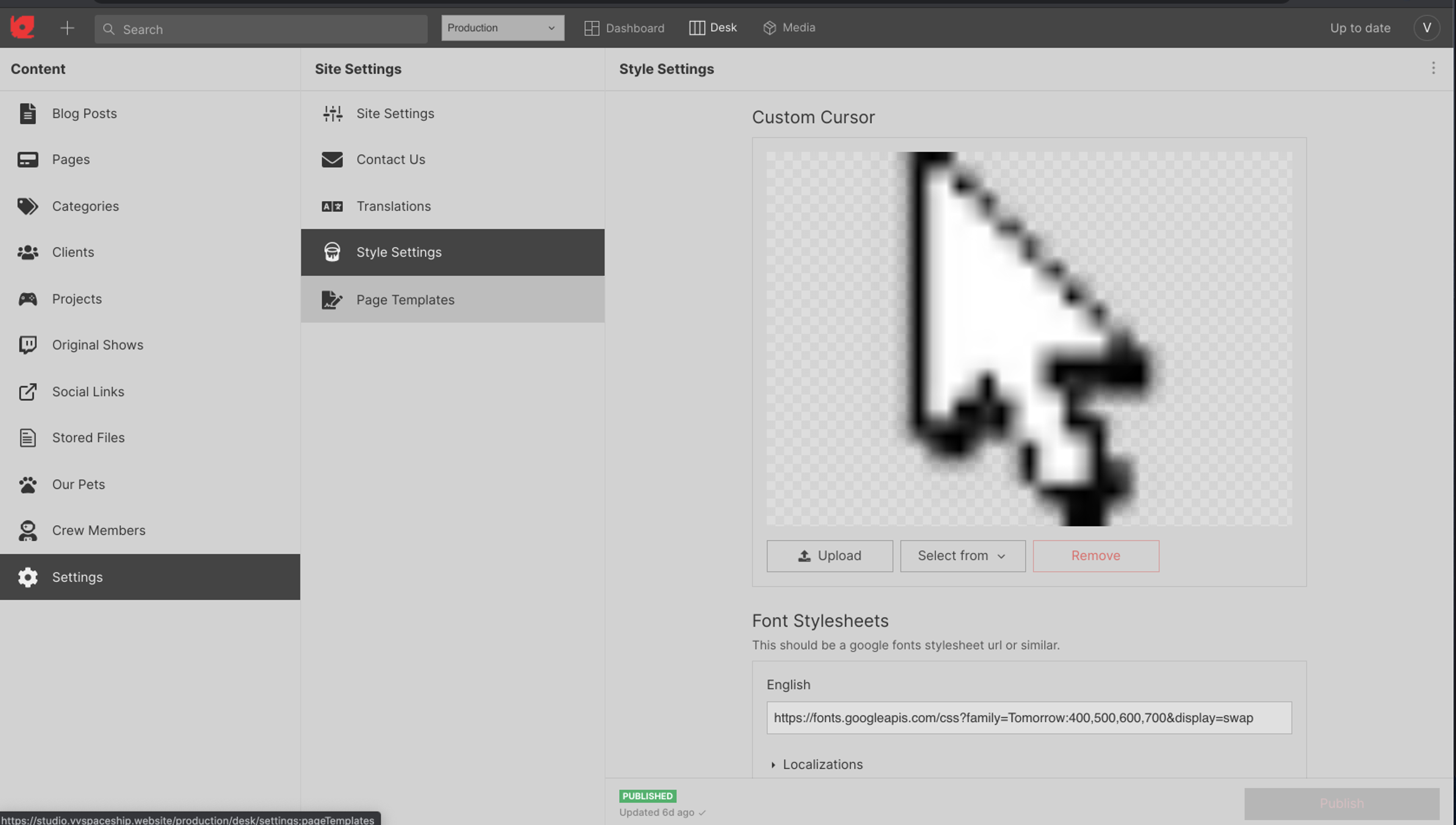Click the font stylesheet URL input field

[1028, 717]
